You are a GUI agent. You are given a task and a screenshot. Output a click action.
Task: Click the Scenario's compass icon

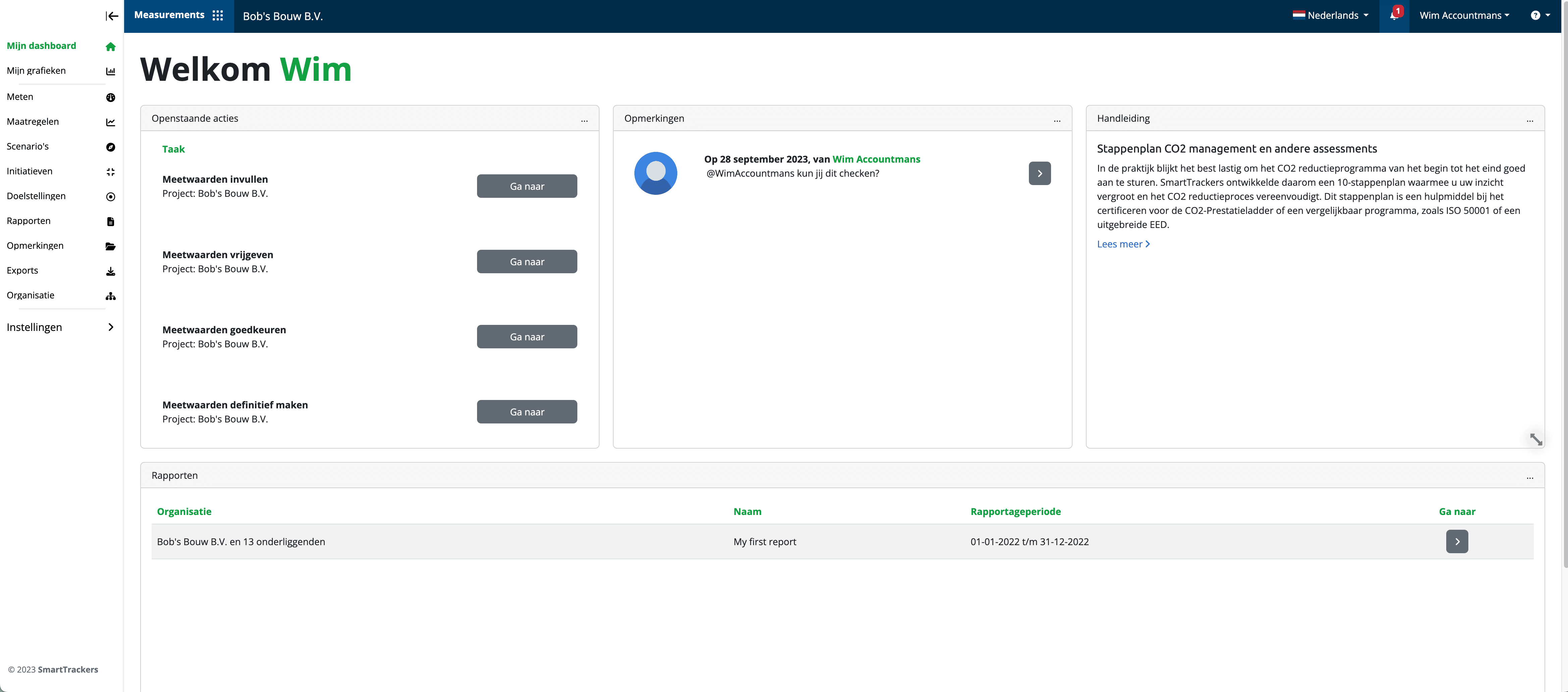(111, 147)
